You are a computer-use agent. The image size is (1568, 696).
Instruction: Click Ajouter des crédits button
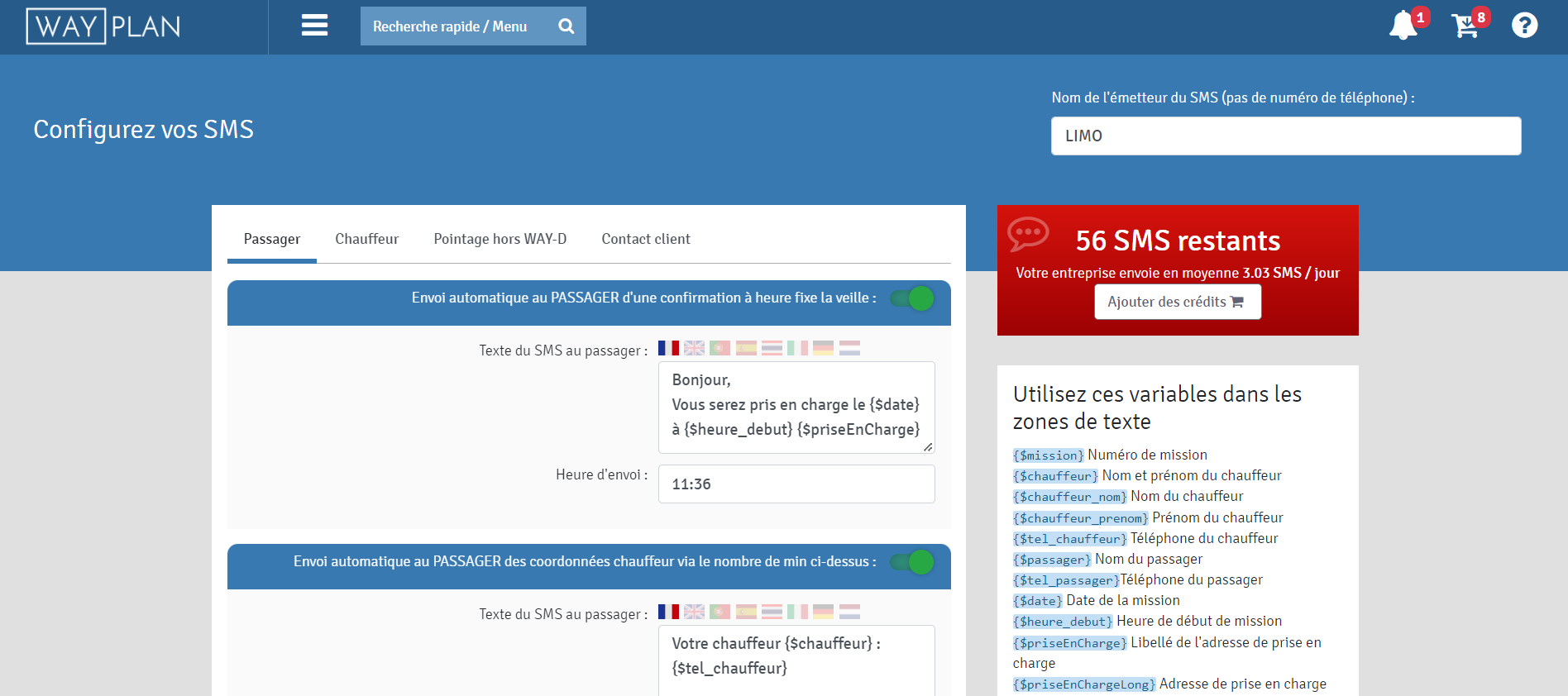point(1177,302)
